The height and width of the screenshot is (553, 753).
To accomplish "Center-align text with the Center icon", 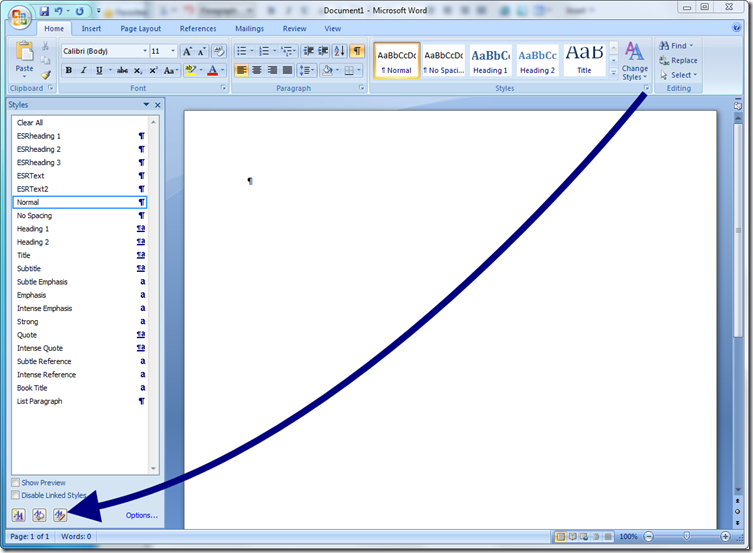I will pos(257,71).
